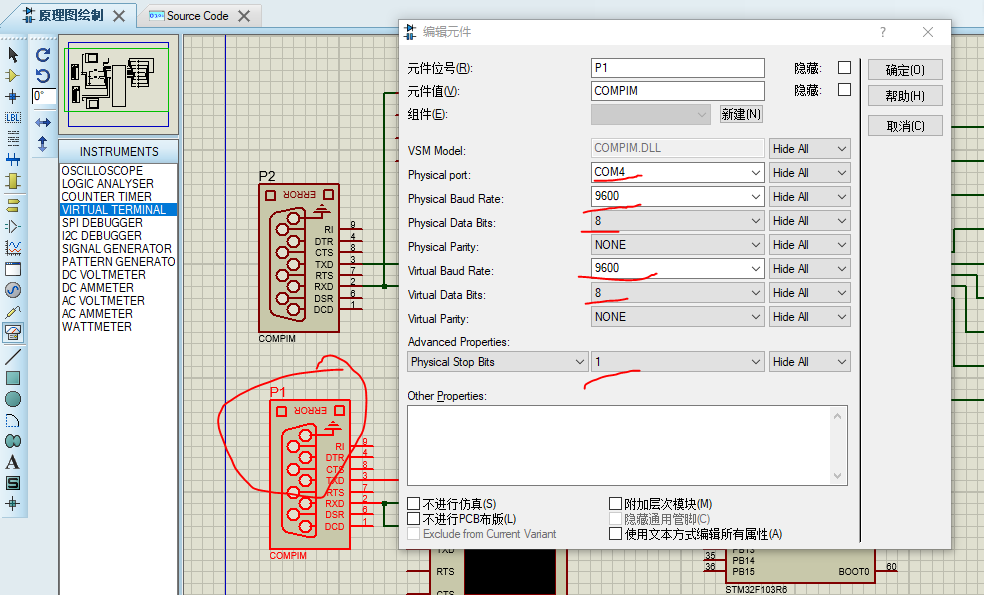Select the Subcircuit Mode tool

coord(13,181)
